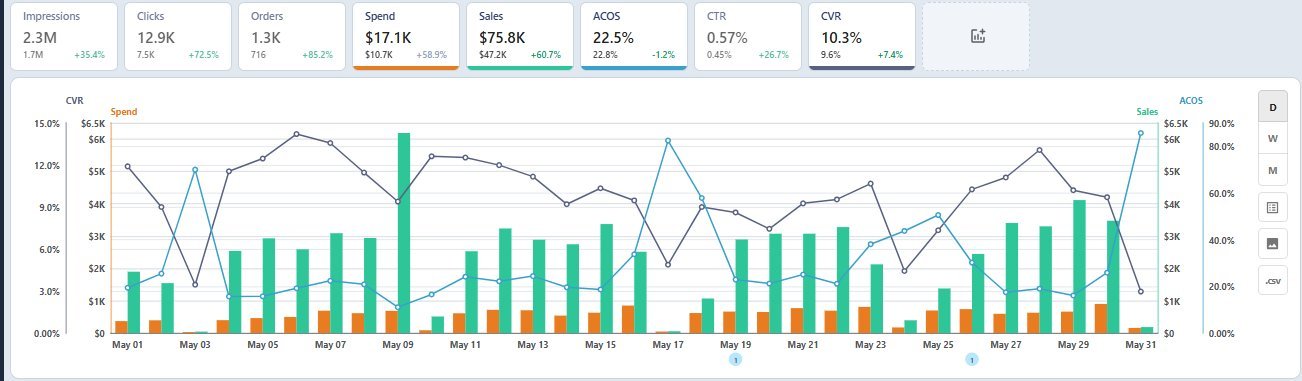
Task: Toggle the ACOS metric card
Action: (634, 36)
